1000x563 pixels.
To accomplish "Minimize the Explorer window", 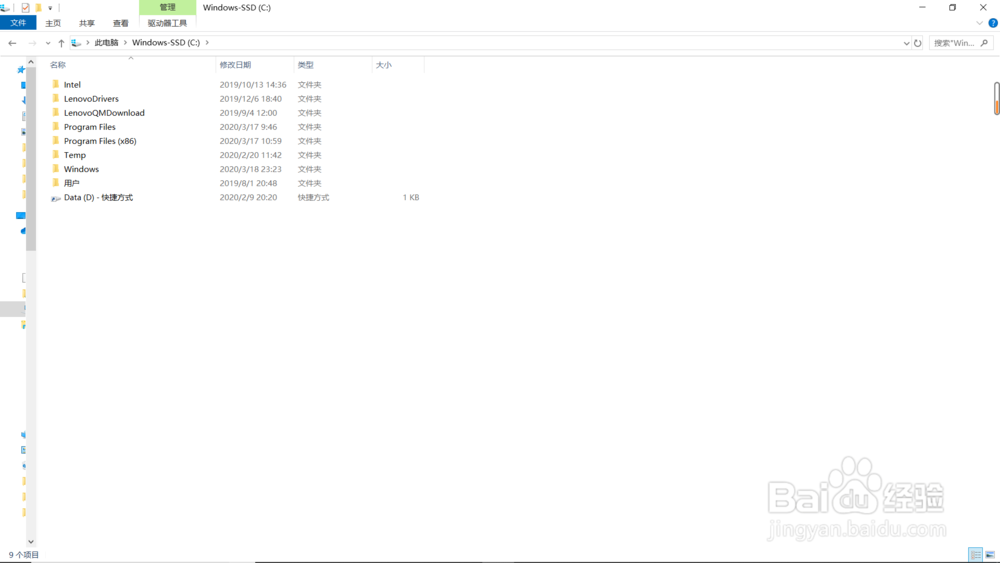I will (x=922, y=8).
